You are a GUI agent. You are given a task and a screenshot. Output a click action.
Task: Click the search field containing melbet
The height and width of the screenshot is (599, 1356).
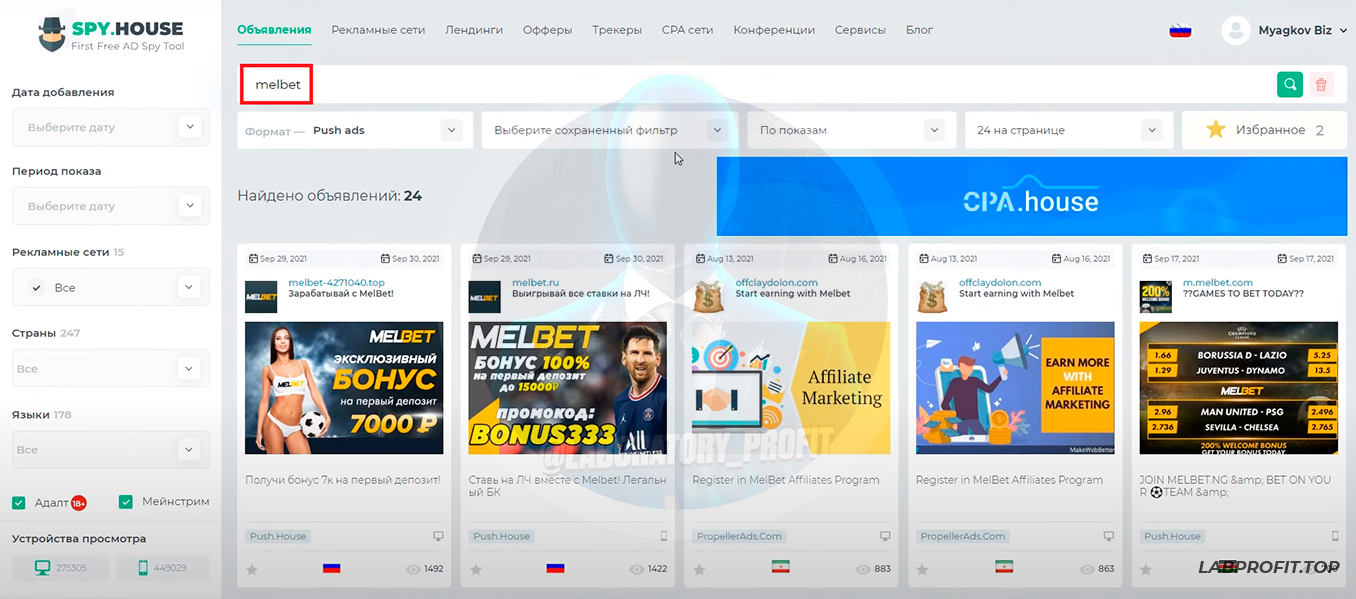(700, 85)
